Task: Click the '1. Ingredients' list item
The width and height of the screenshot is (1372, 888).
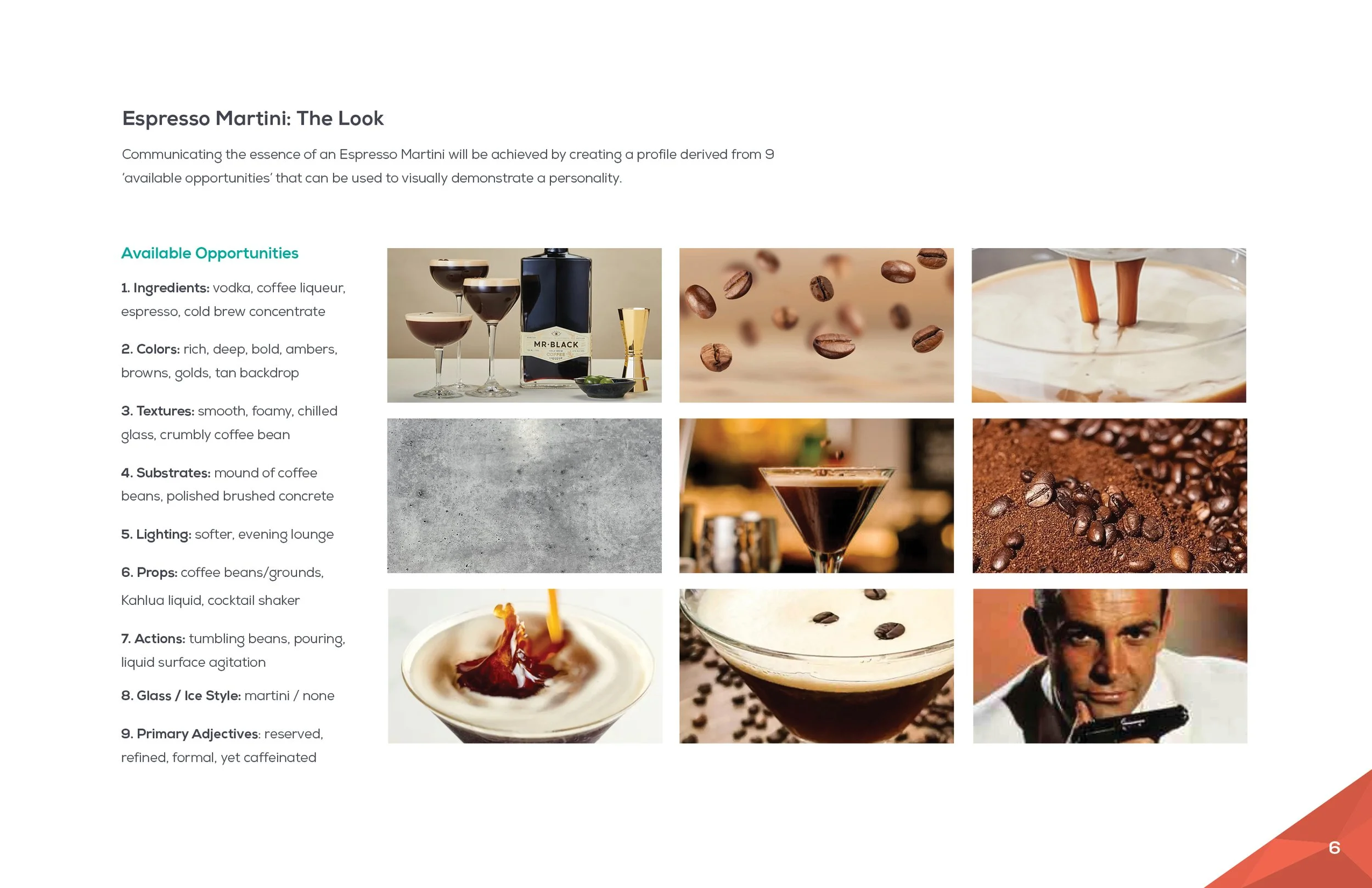Action: click(233, 299)
